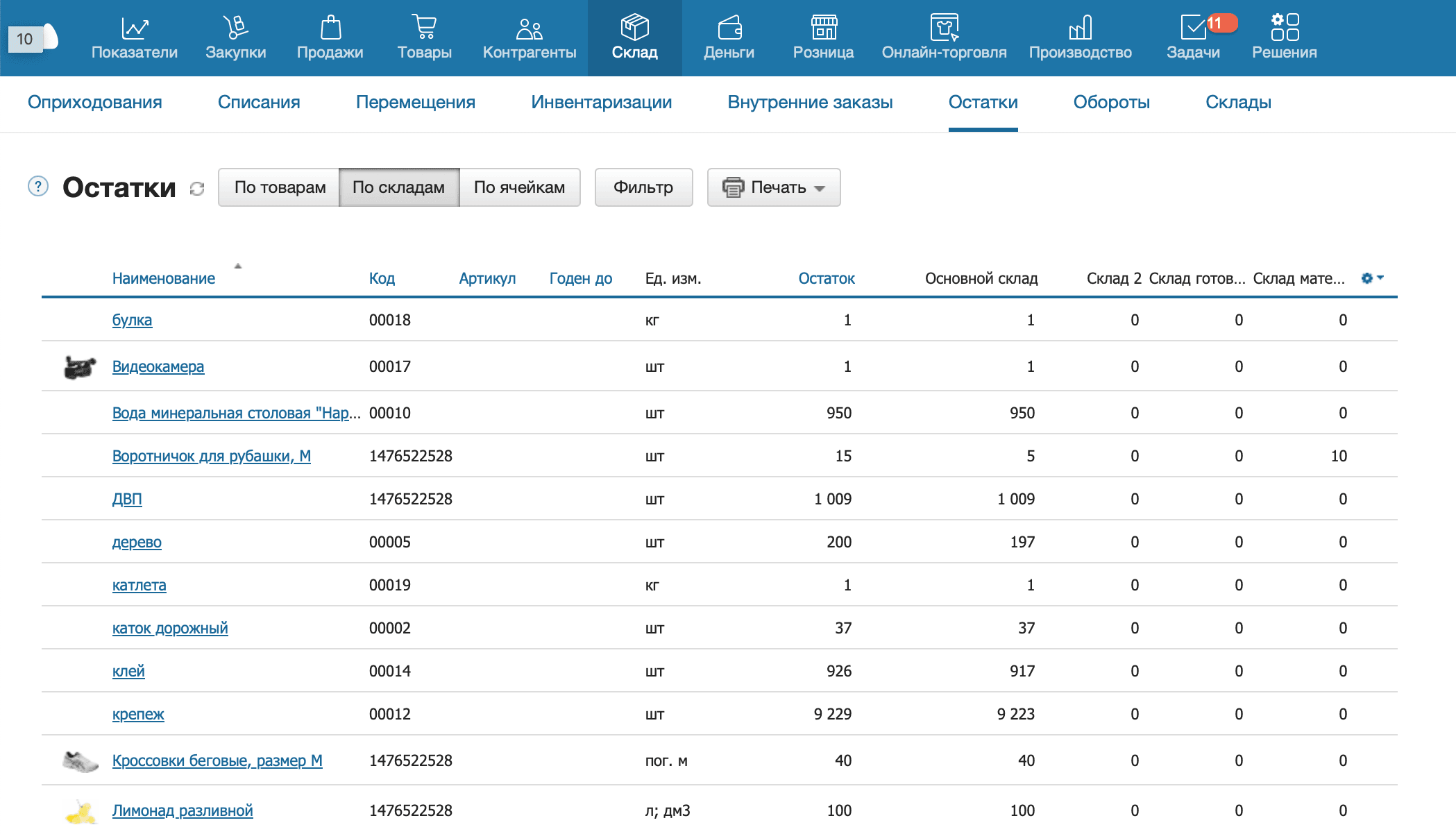Switch to the Списания tab
This screenshot has height=834, width=1456.
tap(258, 103)
